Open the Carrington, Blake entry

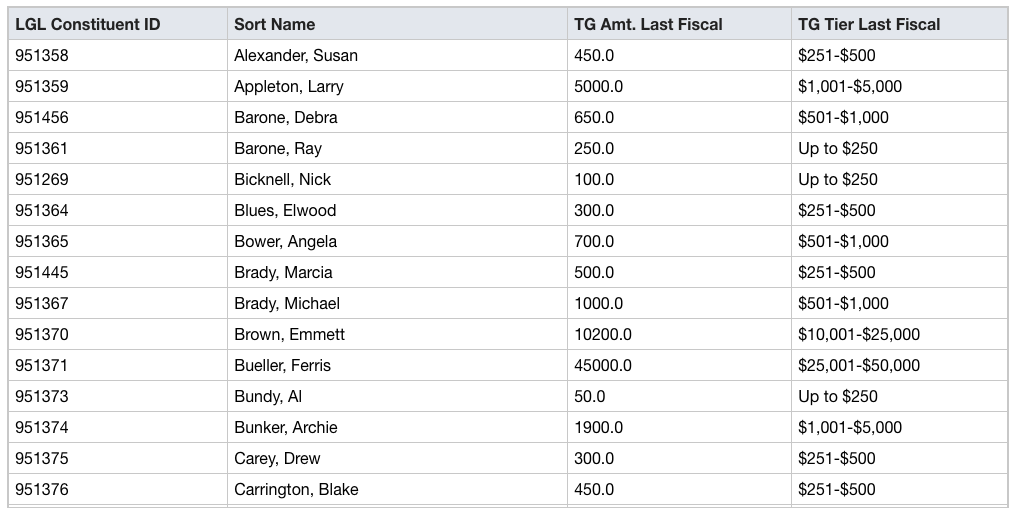point(296,490)
